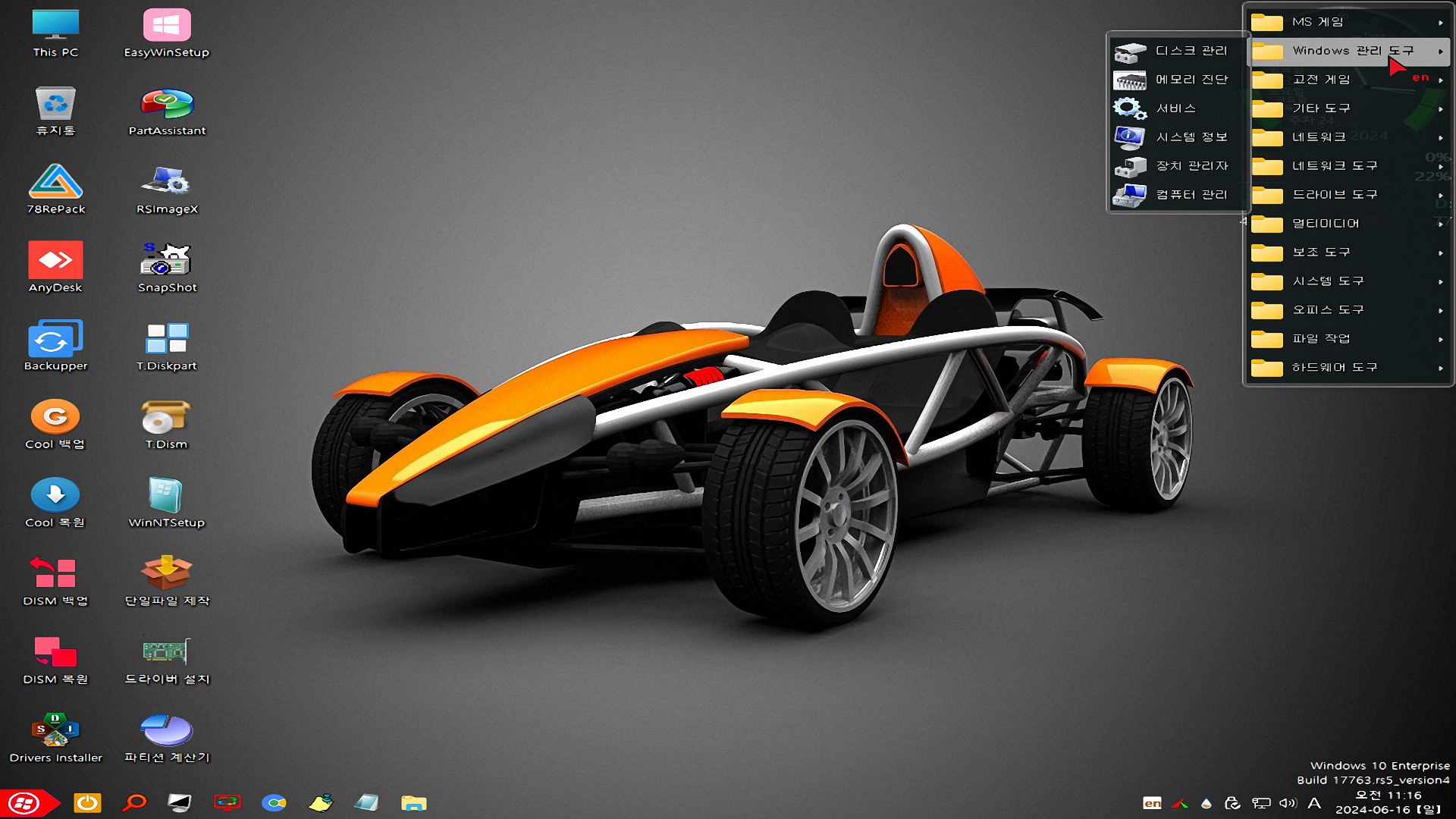Open File Explorer from the taskbar
This screenshot has height=819, width=1456.
414,803
